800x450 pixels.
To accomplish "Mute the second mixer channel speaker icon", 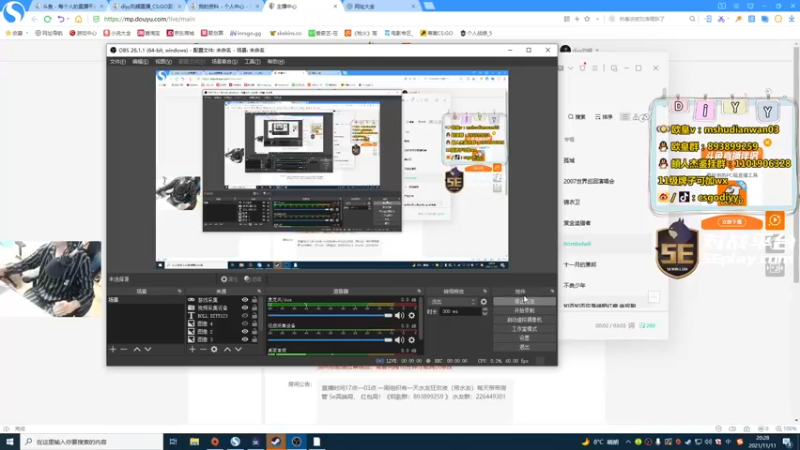I will click(399, 340).
